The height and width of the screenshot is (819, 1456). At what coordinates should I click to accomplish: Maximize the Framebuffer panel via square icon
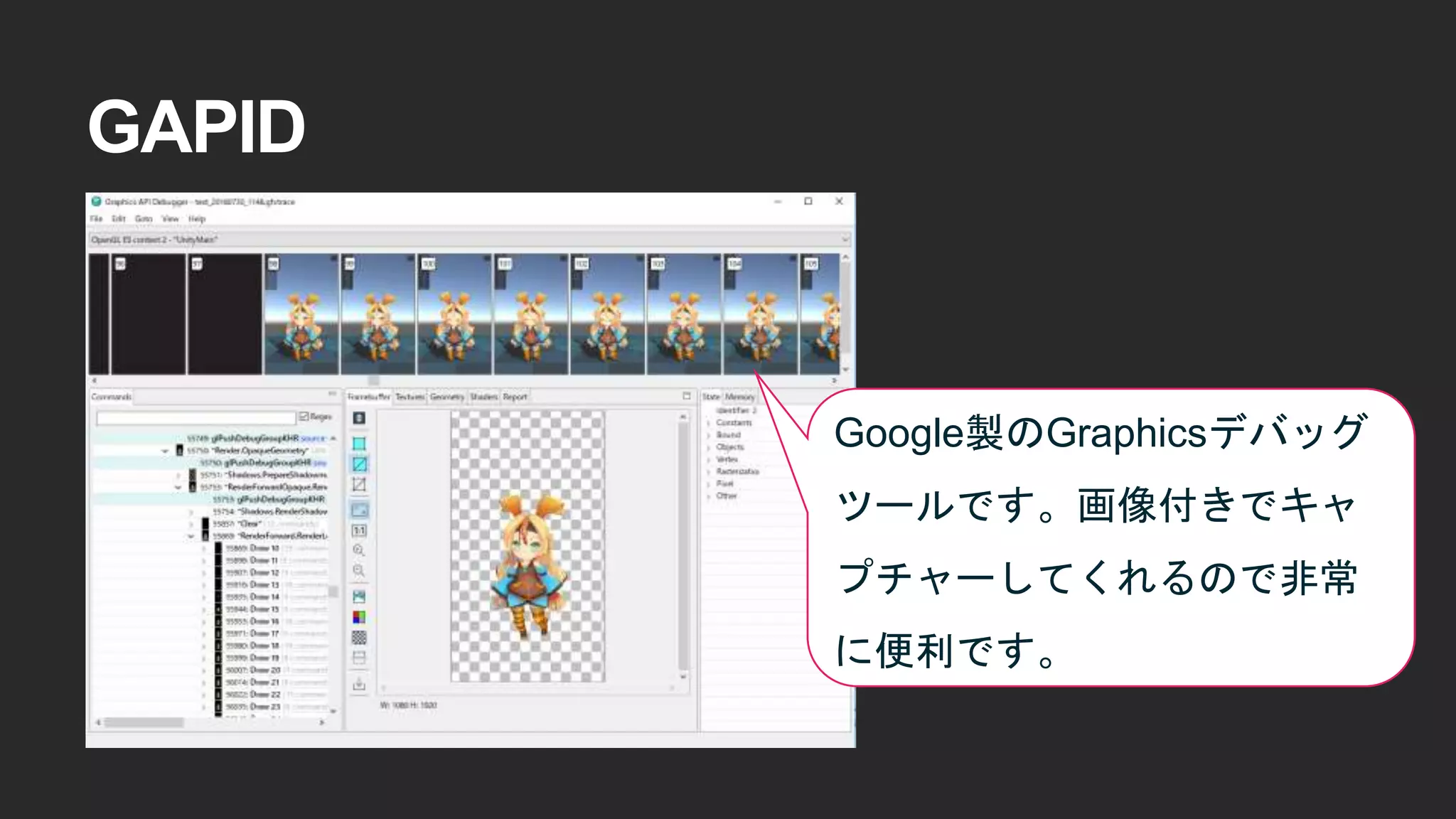click(x=687, y=396)
